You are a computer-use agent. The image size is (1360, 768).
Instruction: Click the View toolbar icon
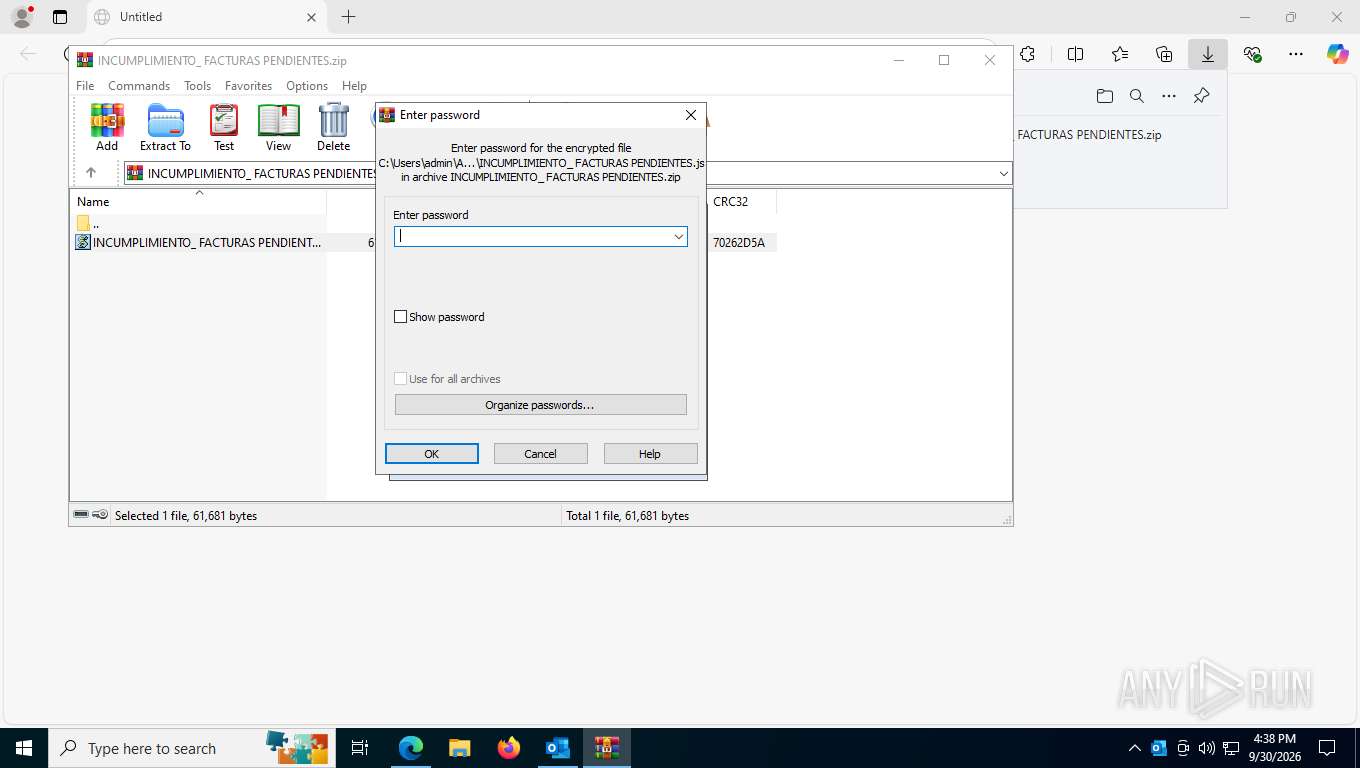(278, 128)
